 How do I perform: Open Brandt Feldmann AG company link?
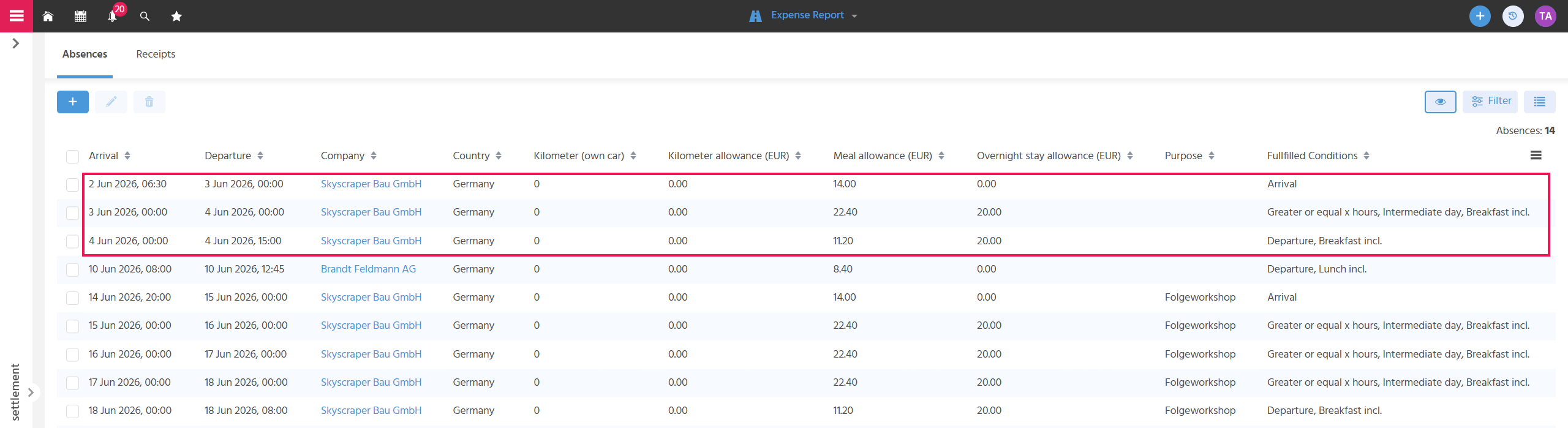click(x=368, y=269)
